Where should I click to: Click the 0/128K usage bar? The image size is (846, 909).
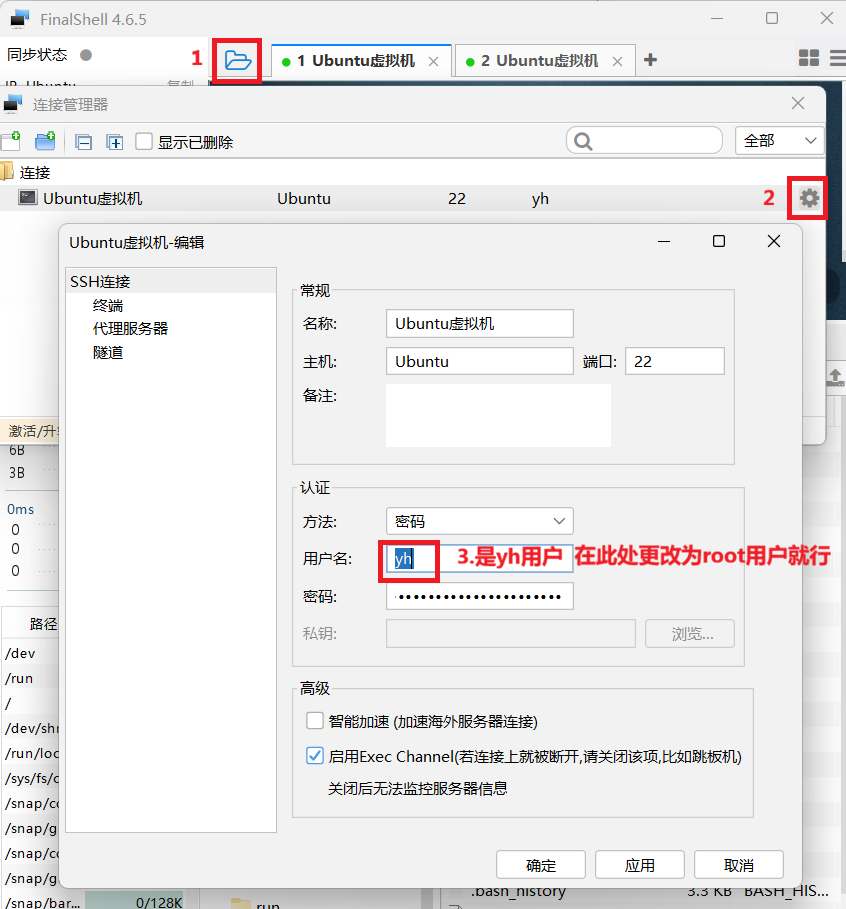point(134,900)
